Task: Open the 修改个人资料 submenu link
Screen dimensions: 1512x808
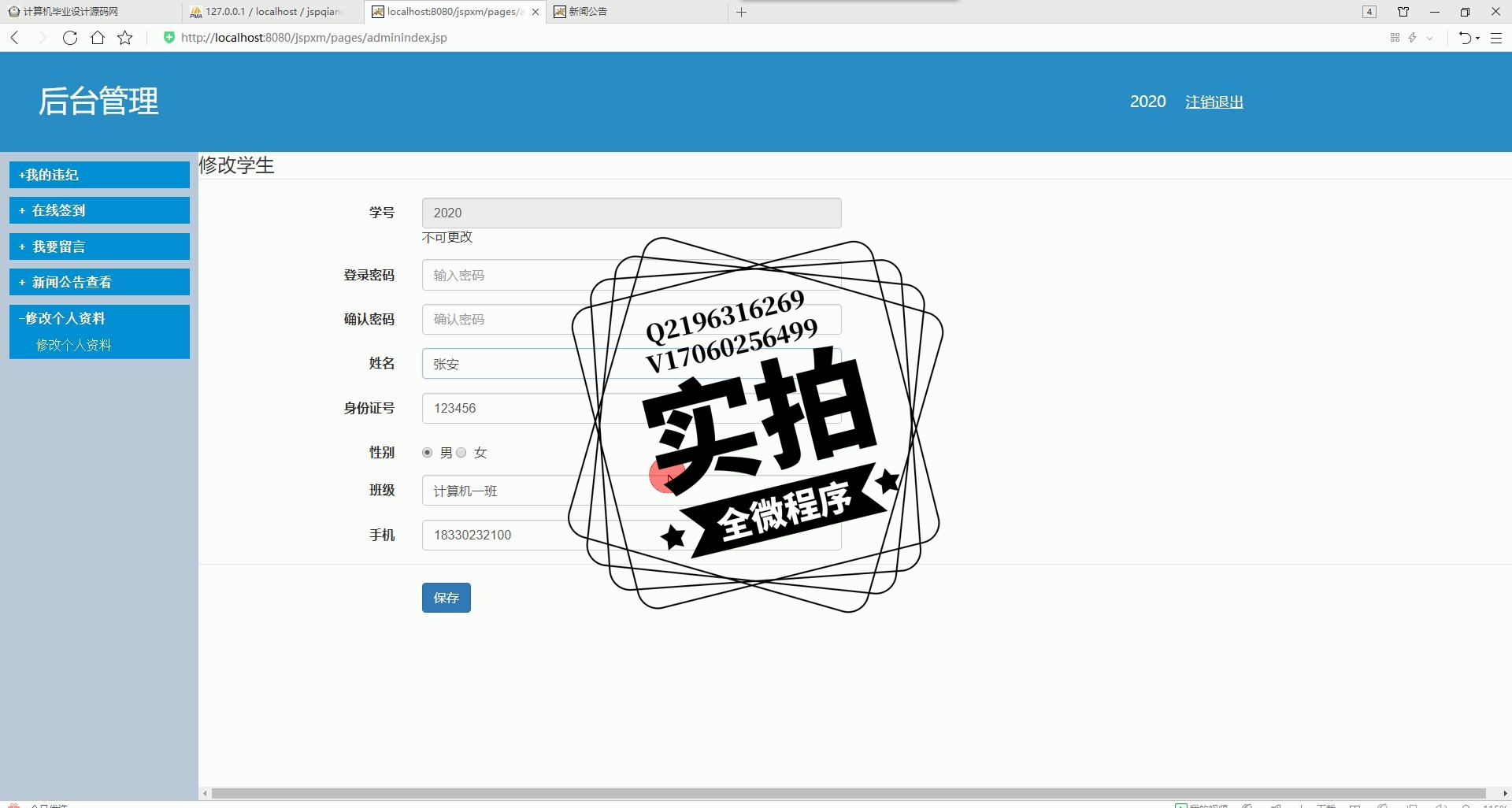Action: (x=74, y=345)
